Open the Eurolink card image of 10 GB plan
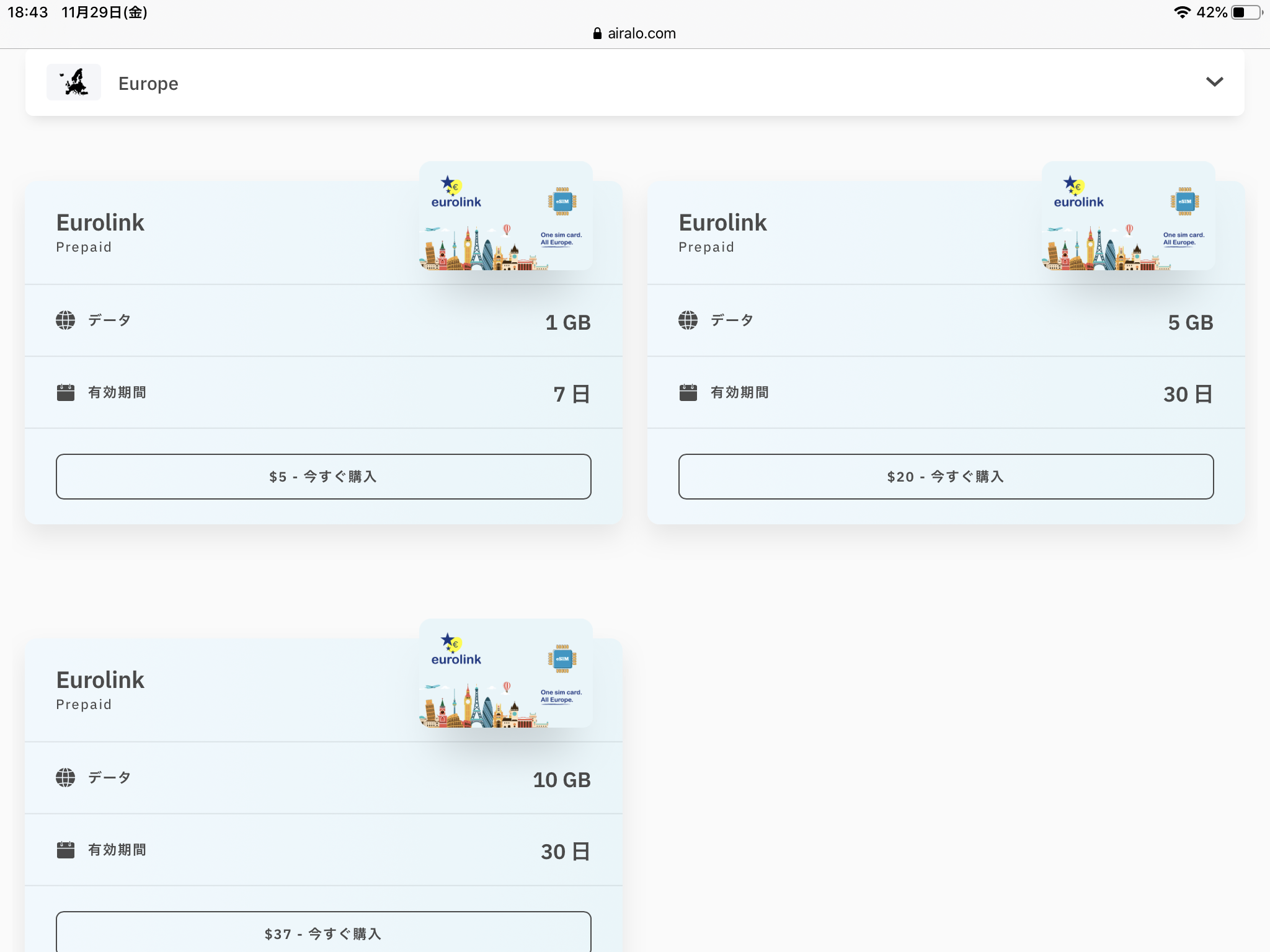This screenshot has width=1270, height=952. 505,673
